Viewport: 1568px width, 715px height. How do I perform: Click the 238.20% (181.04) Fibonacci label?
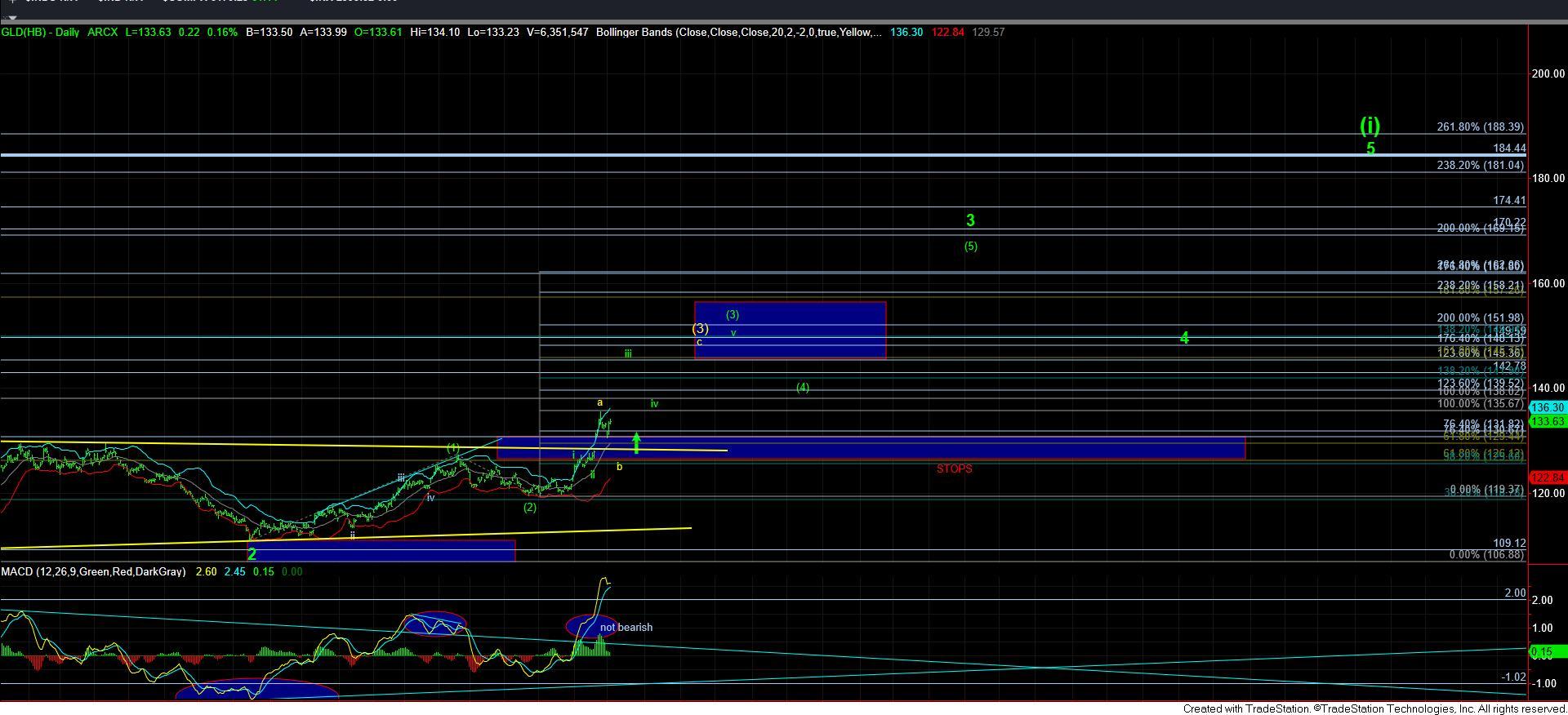pos(1480,165)
